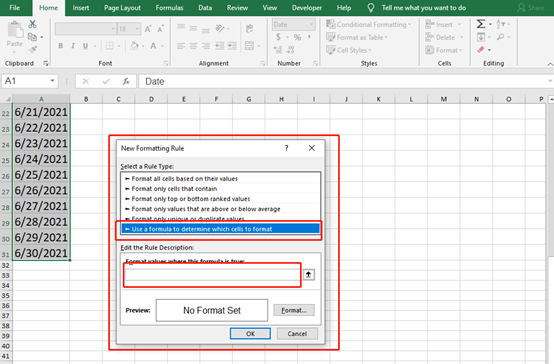Click the Format Painter brush icon
The height and width of the screenshot is (364, 554).
pyautogui.click(x=33, y=49)
